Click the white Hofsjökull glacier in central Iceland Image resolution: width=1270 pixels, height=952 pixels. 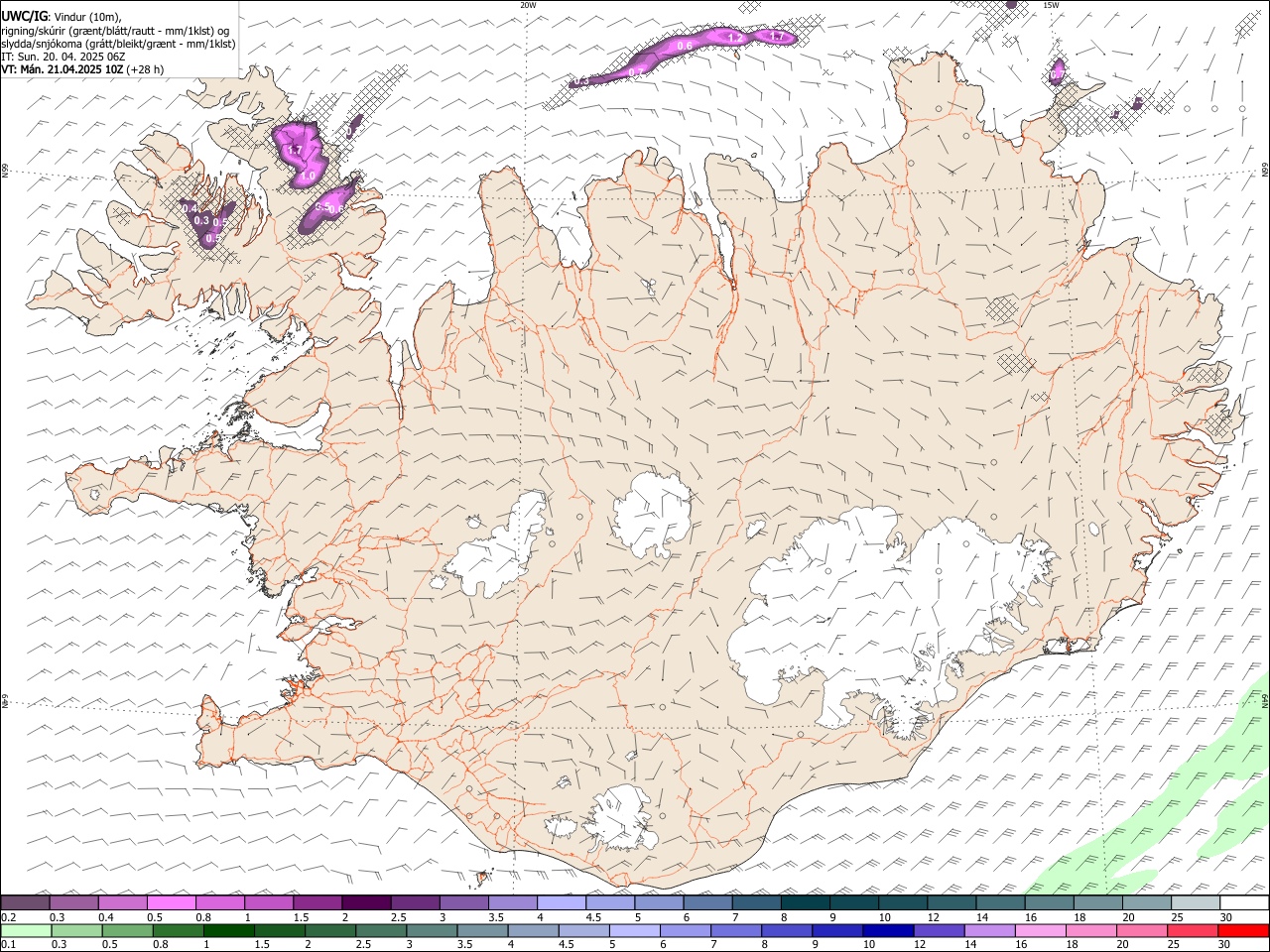(652, 514)
